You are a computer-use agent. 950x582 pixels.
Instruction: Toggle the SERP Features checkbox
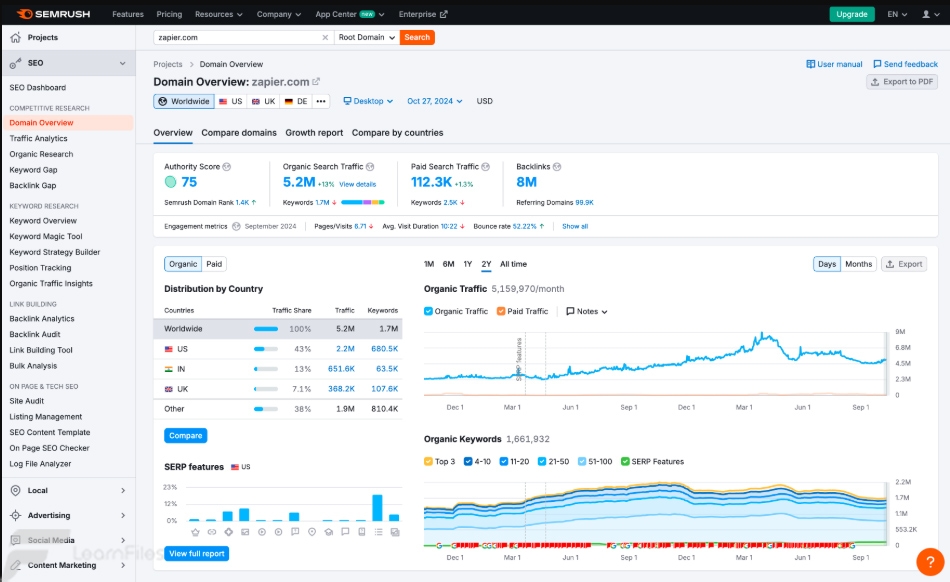[625, 461]
